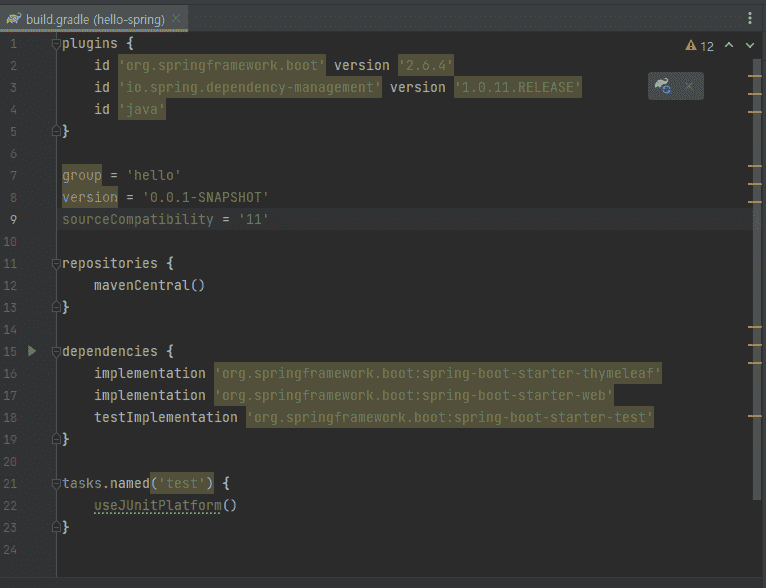Collapse the tasks.named block fold marker
This screenshot has height=588, width=766.
[56, 484]
